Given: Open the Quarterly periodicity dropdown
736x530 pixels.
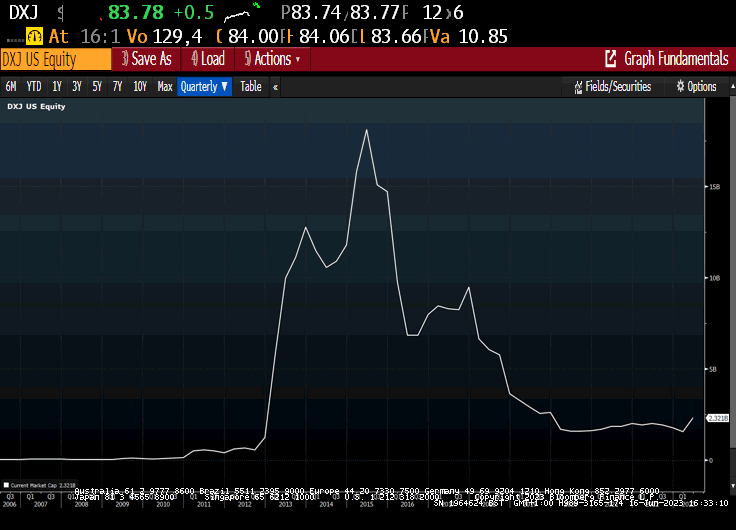Looking at the screenshot, I should point(204,87).
